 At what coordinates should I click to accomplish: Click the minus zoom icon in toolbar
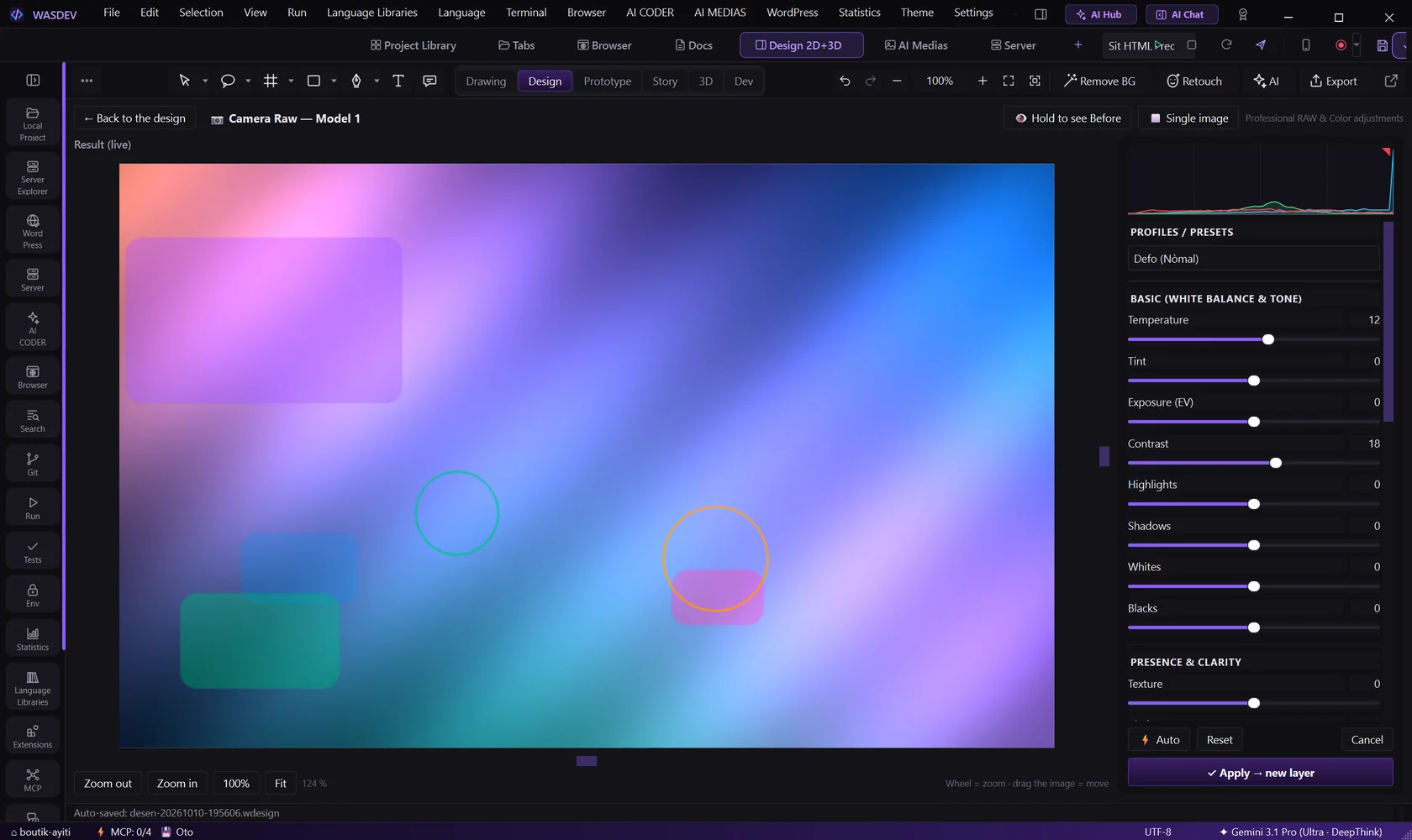pos(897,81)
